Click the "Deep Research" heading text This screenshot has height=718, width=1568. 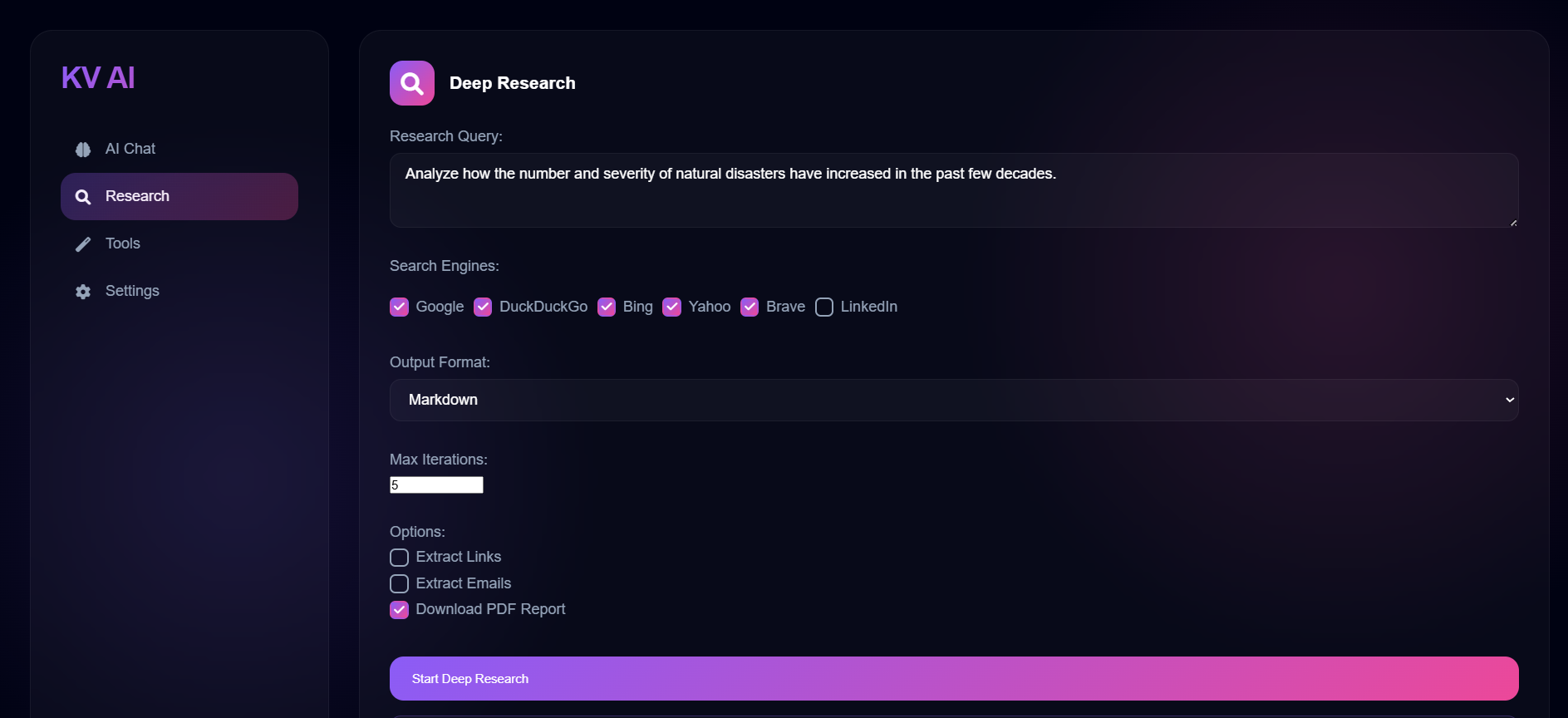click(512, 83)
